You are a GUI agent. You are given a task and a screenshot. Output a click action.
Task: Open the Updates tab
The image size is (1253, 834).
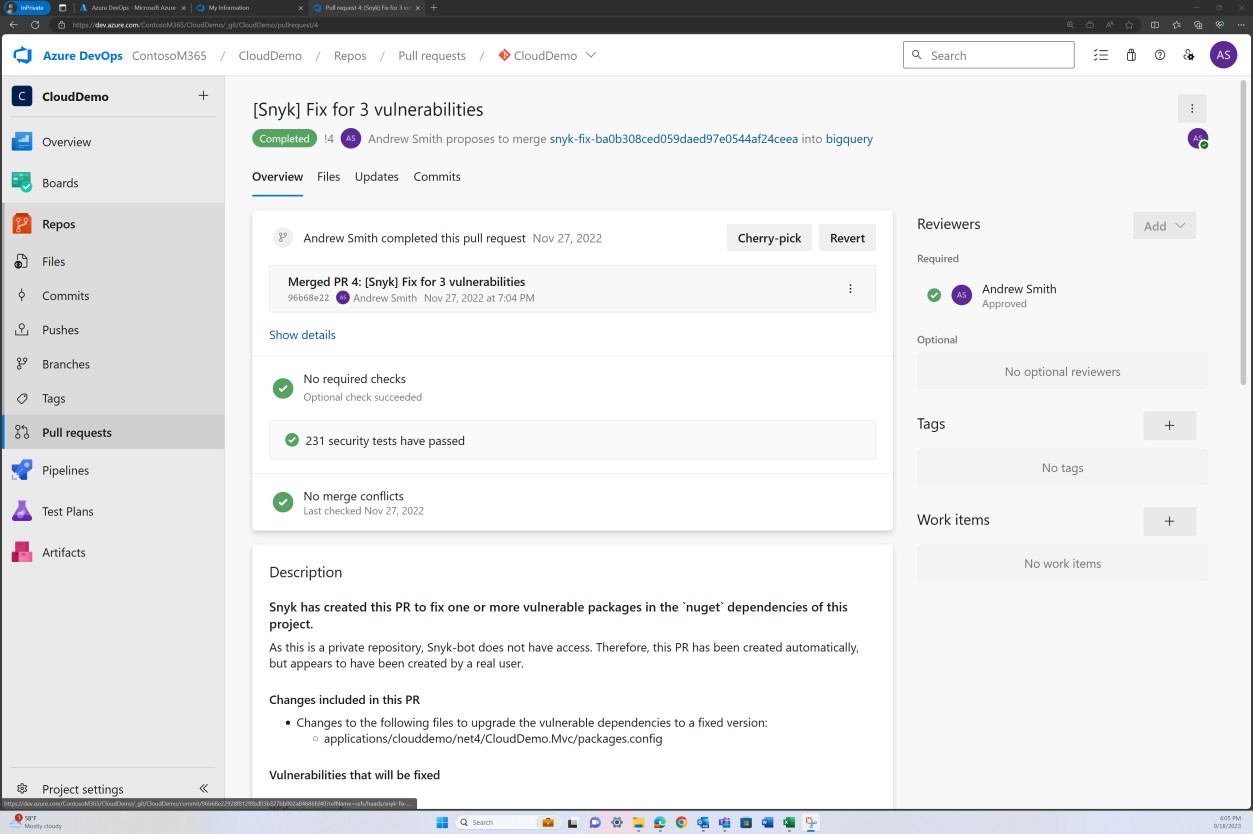click(x=376, y=176)
